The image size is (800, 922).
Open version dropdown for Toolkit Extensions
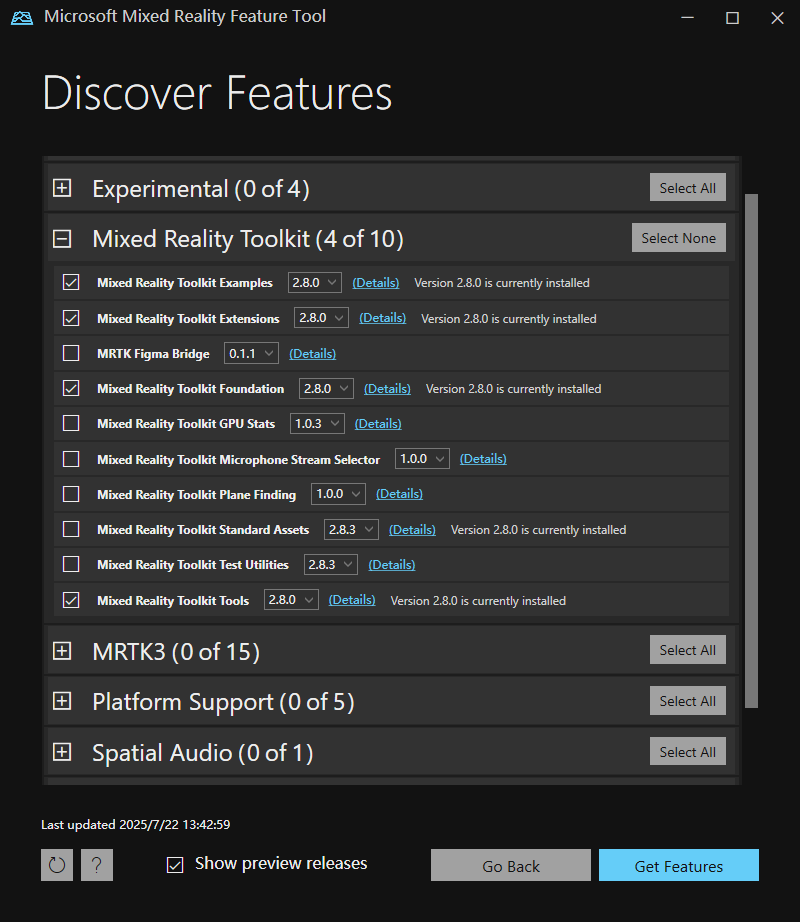click(321, 318)
